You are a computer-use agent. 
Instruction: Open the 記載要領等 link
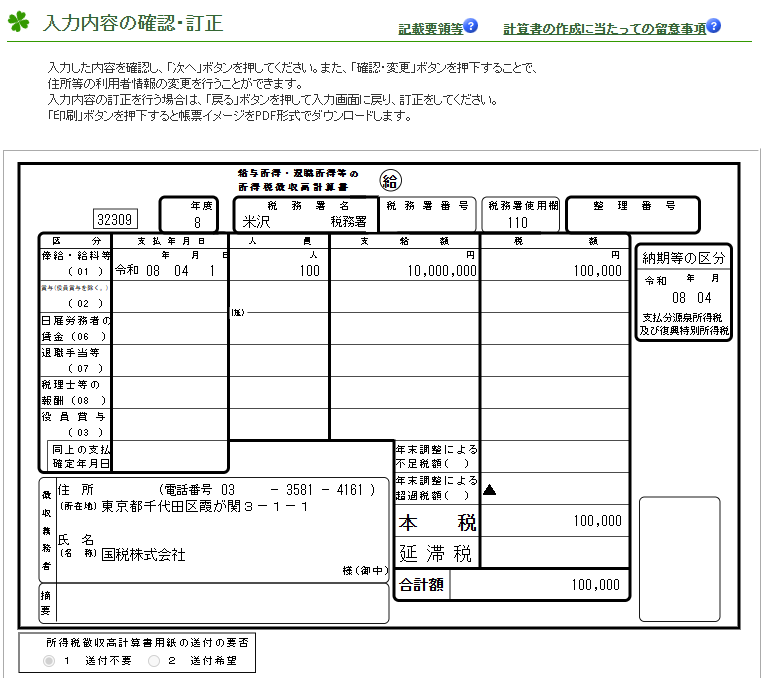pos(430,29)
